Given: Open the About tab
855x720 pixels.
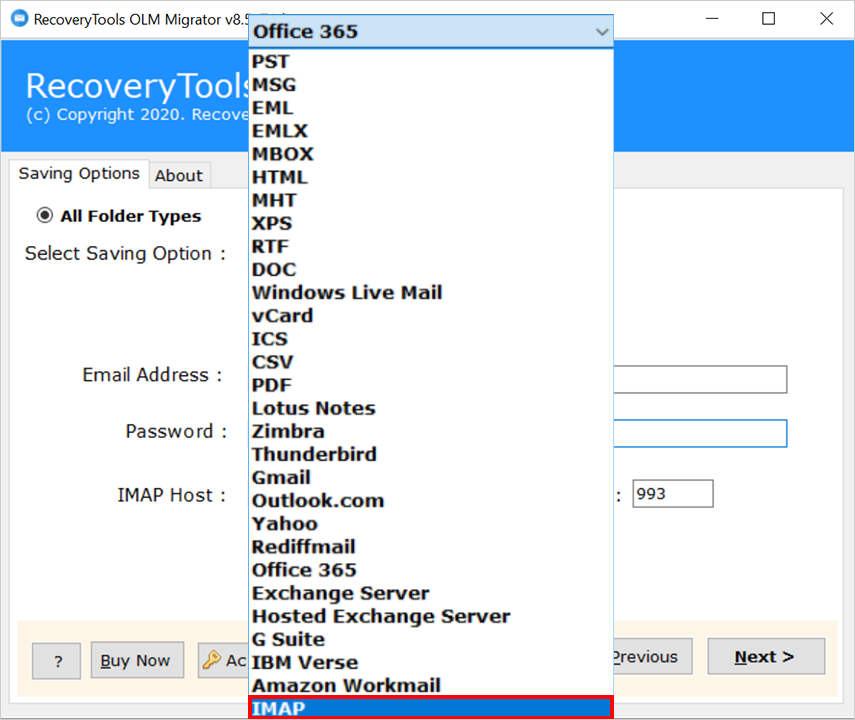Looking at the screenshot, I should [x=179, y=176].
